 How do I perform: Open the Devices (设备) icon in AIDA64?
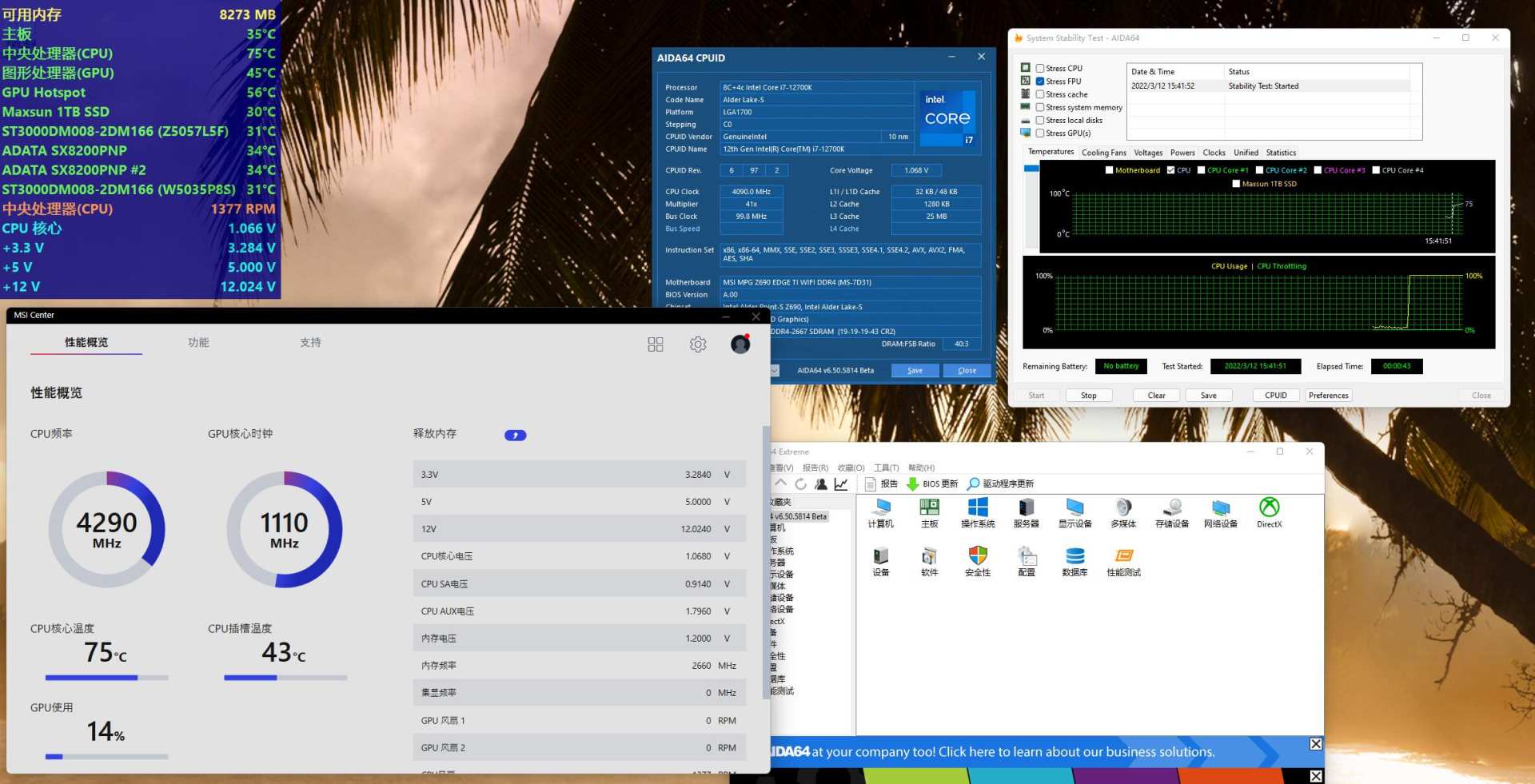point(881,562)
